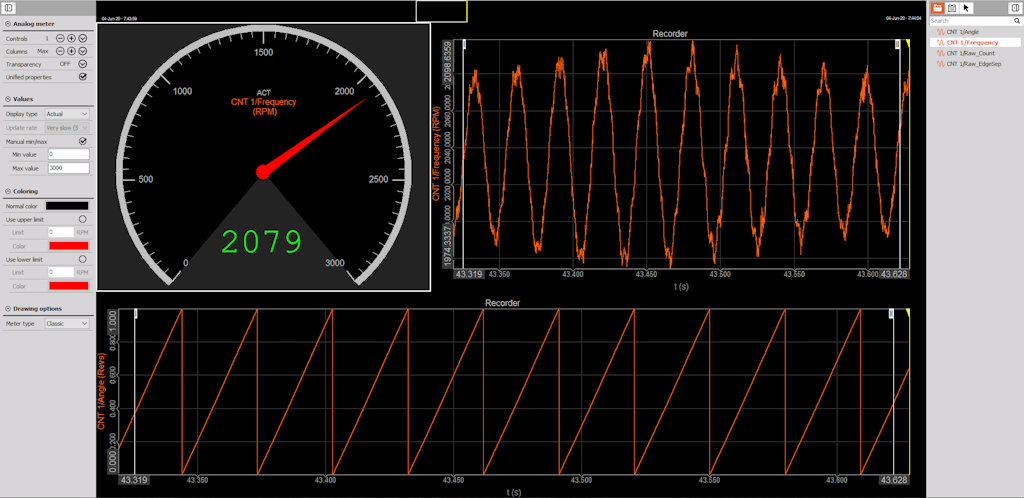Image resolution: width=1024 pixels, height=498 pixels.
Task: Click the lower limit value field
Action: click(60, 272)
